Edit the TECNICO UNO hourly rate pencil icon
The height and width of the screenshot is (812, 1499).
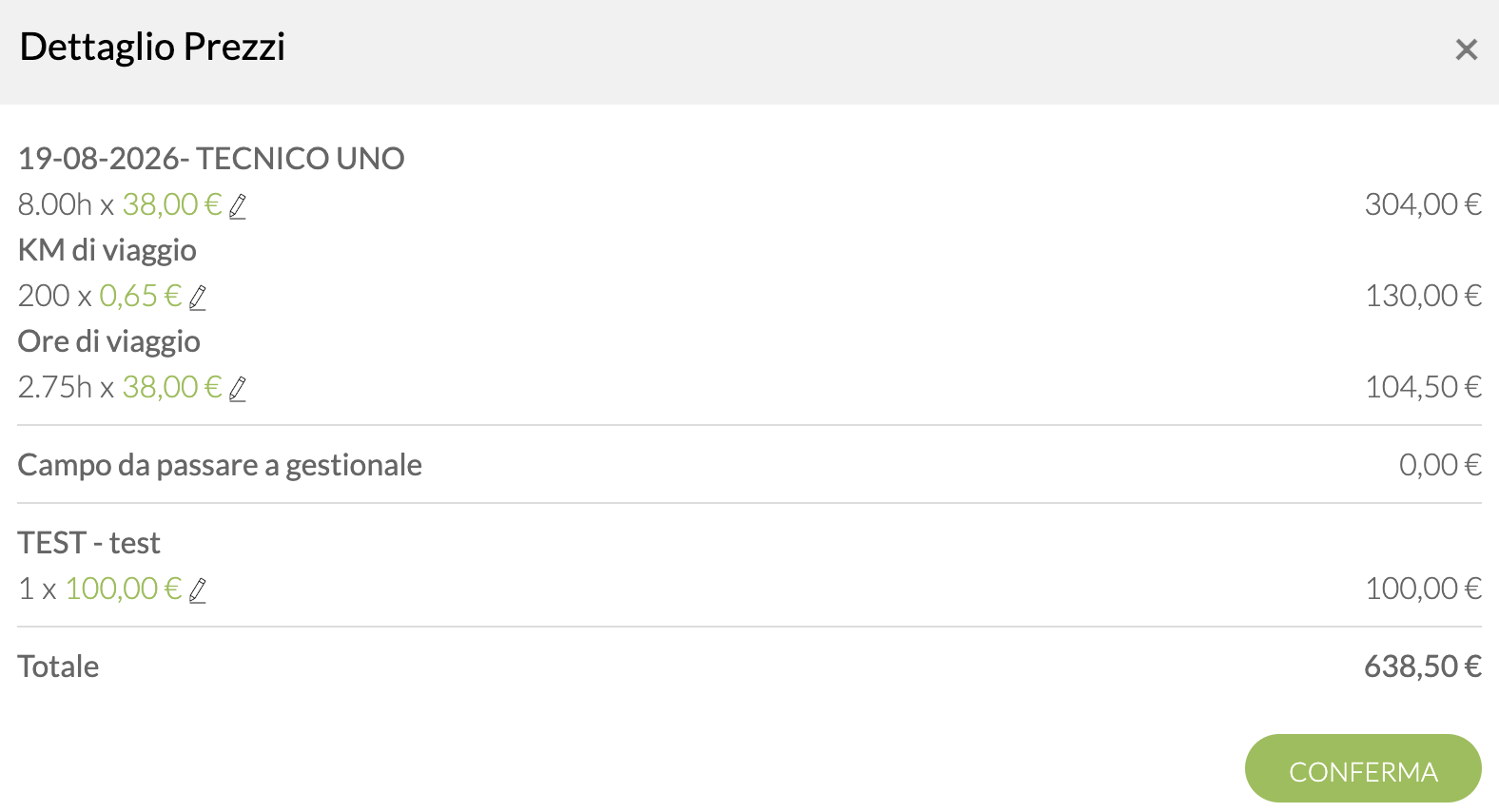238,205
